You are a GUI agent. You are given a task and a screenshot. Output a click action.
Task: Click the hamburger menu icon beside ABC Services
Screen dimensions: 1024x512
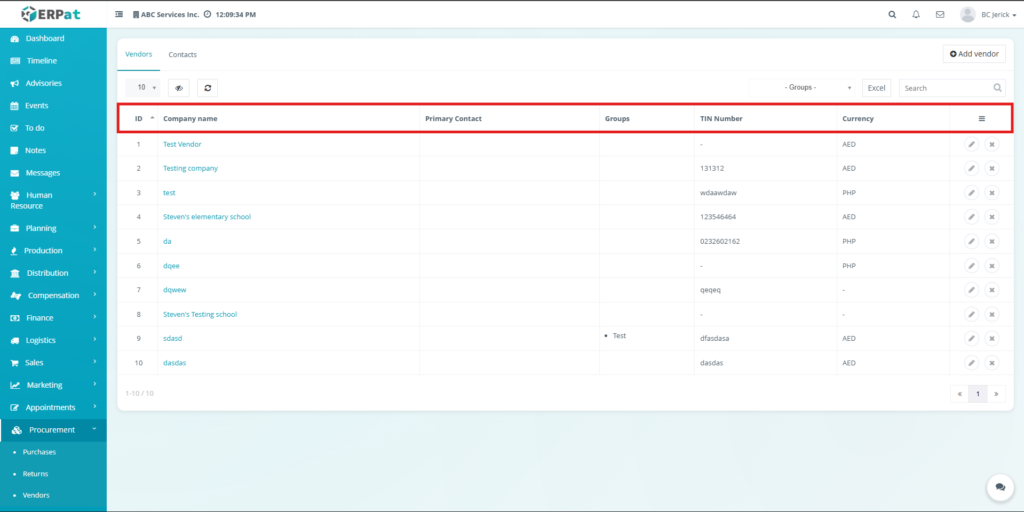click(120, 15)
